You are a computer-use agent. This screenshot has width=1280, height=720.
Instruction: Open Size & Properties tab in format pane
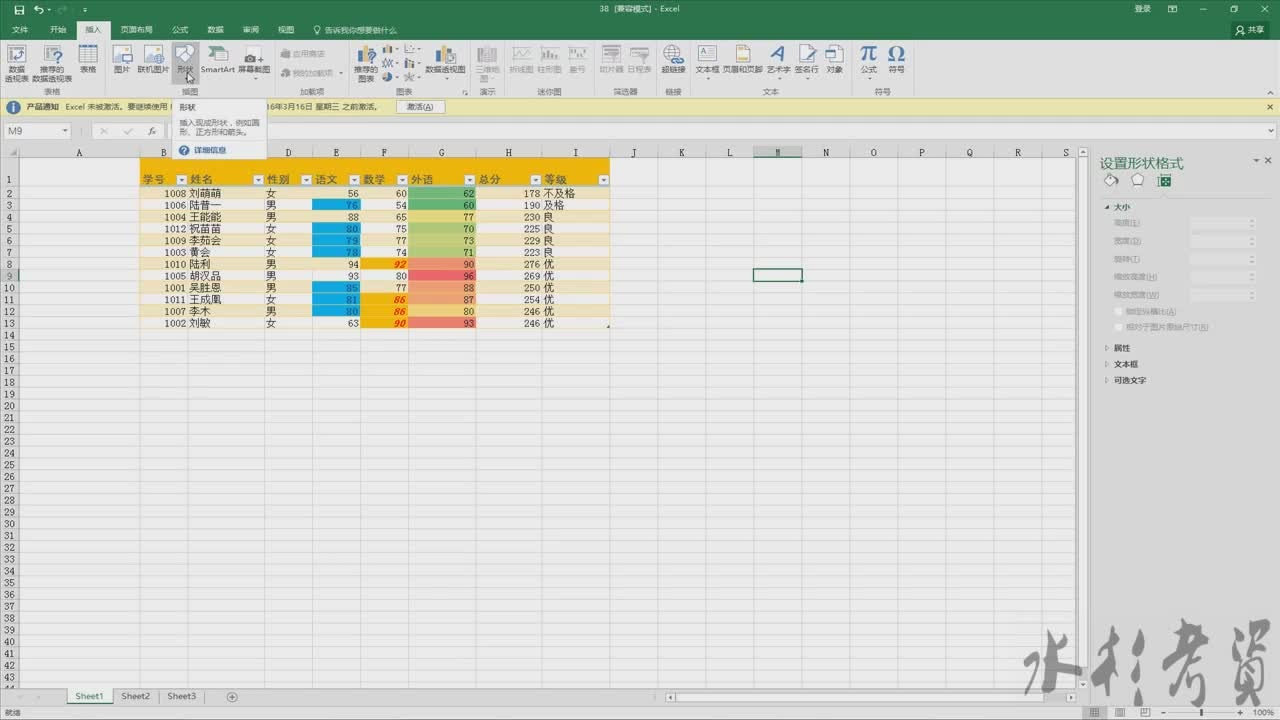[x=1164, y=180]
